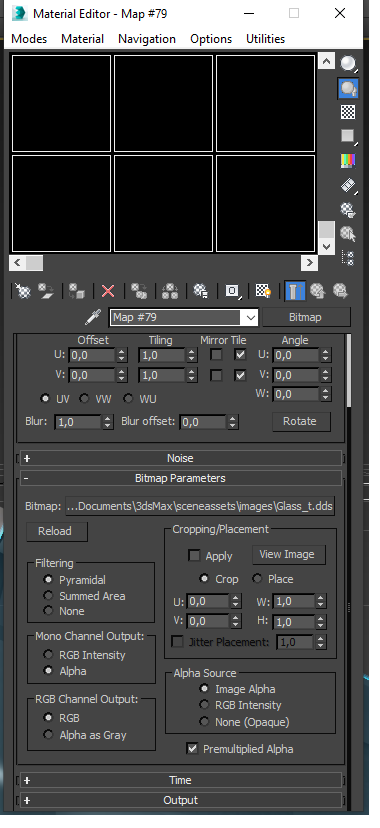Open Material ID Channel flyout
Viewport: 380px width, 828px height.
(232, 291)
